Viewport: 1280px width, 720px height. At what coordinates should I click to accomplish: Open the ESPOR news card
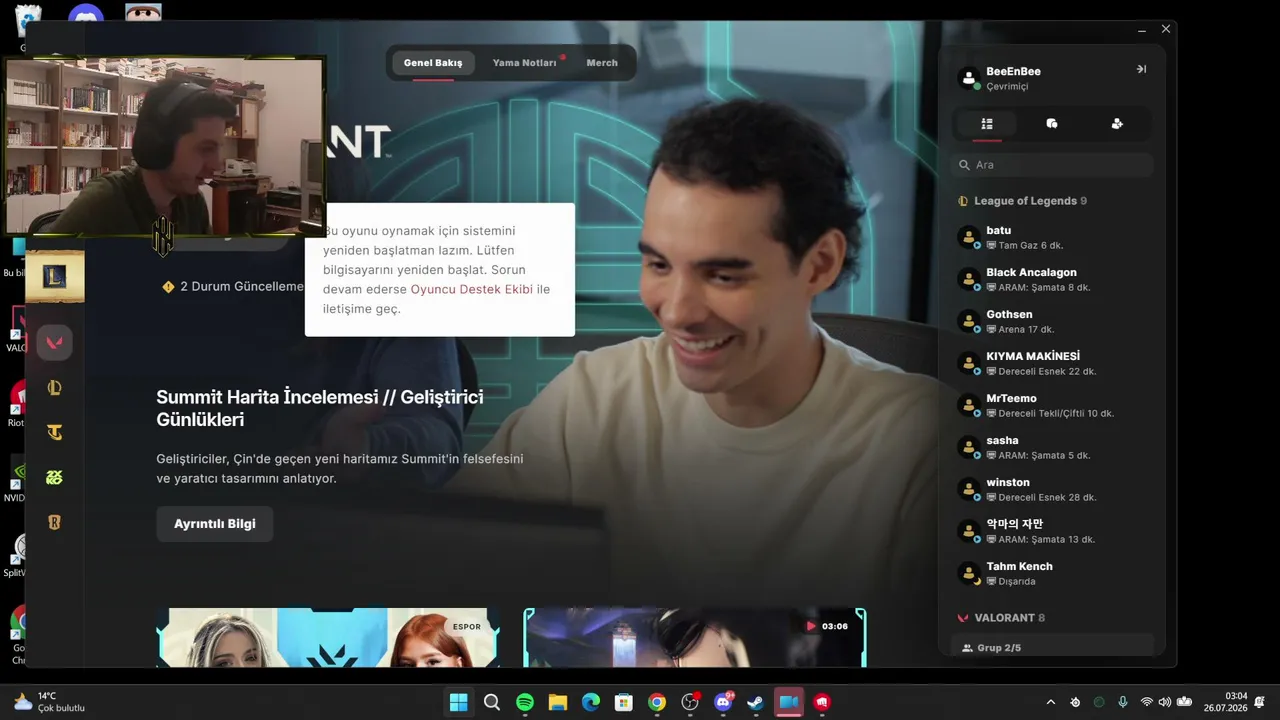(328, 637)
